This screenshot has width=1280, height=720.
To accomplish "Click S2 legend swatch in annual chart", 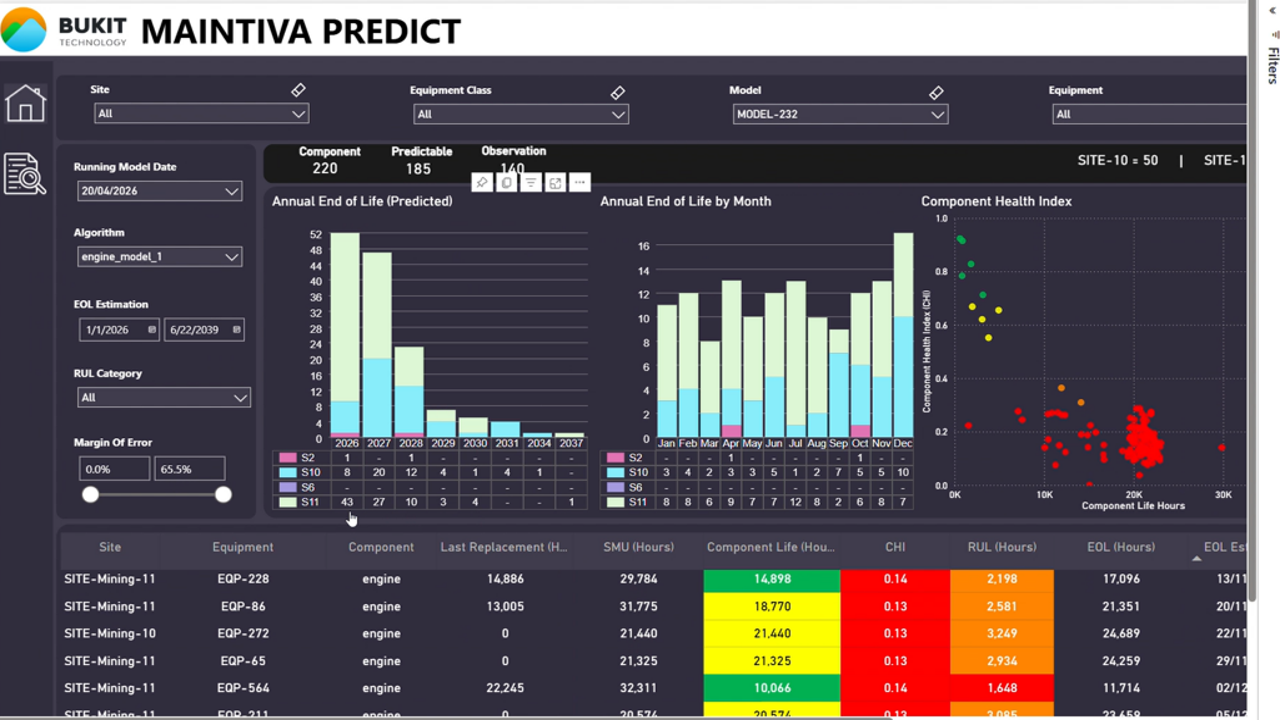I will click(288, 458).
